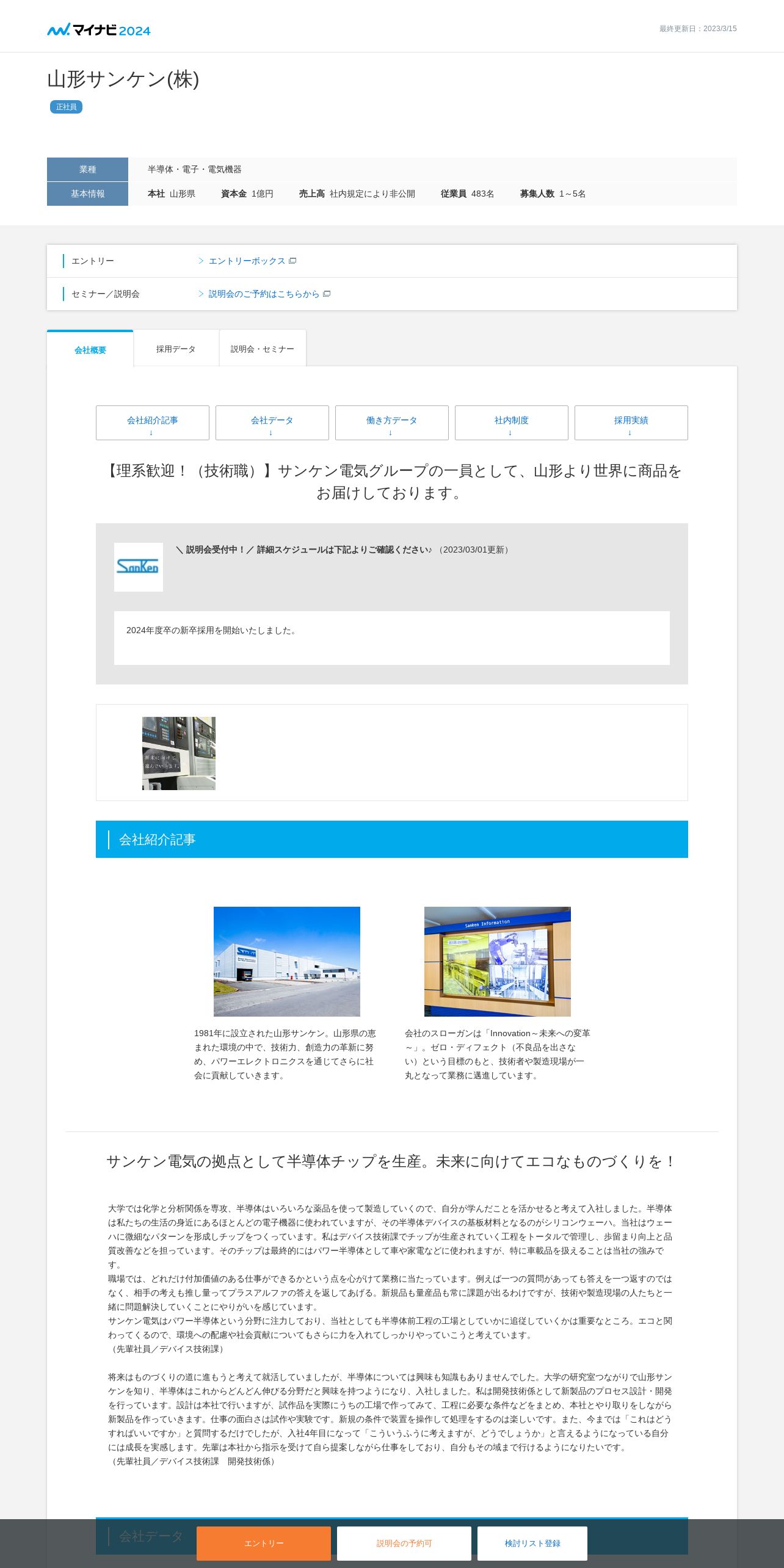
Task: Click the マイナビ2024 logo
Action: 99,30
